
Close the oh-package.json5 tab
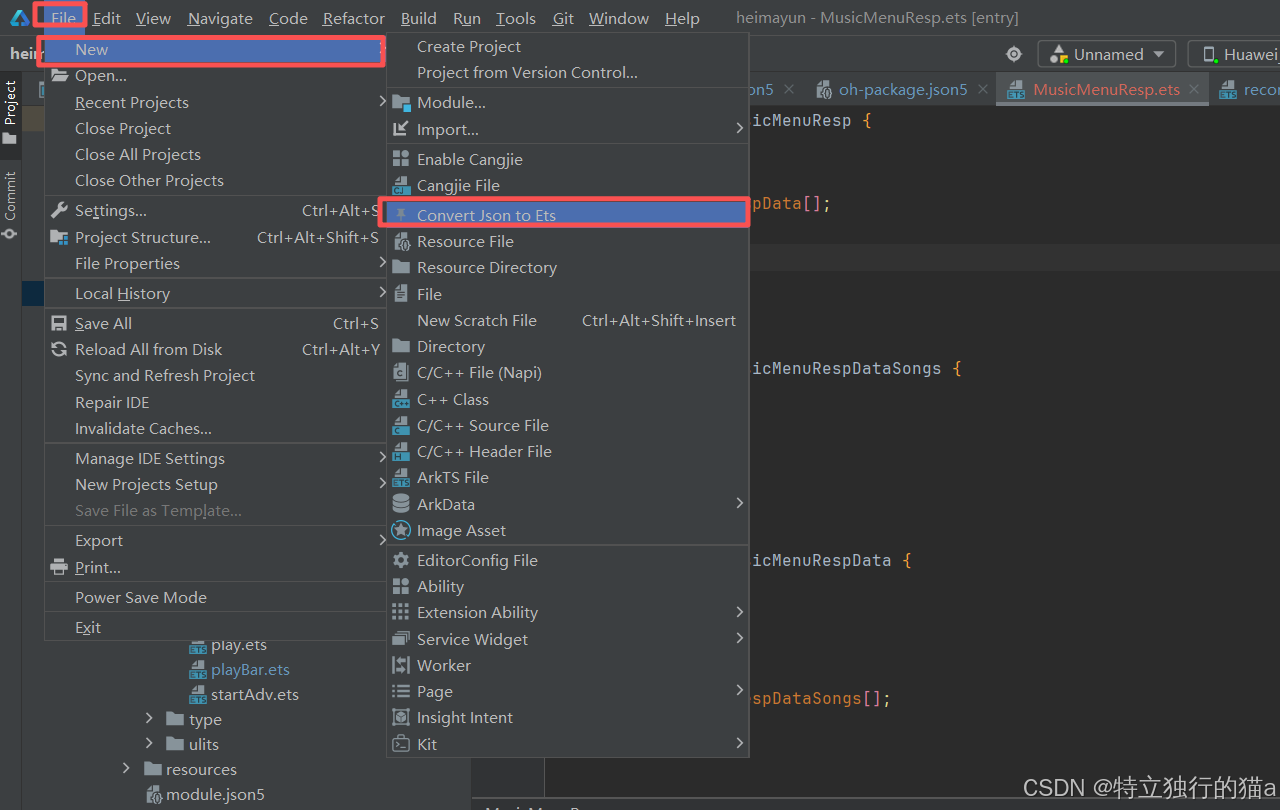click(983, 89)
